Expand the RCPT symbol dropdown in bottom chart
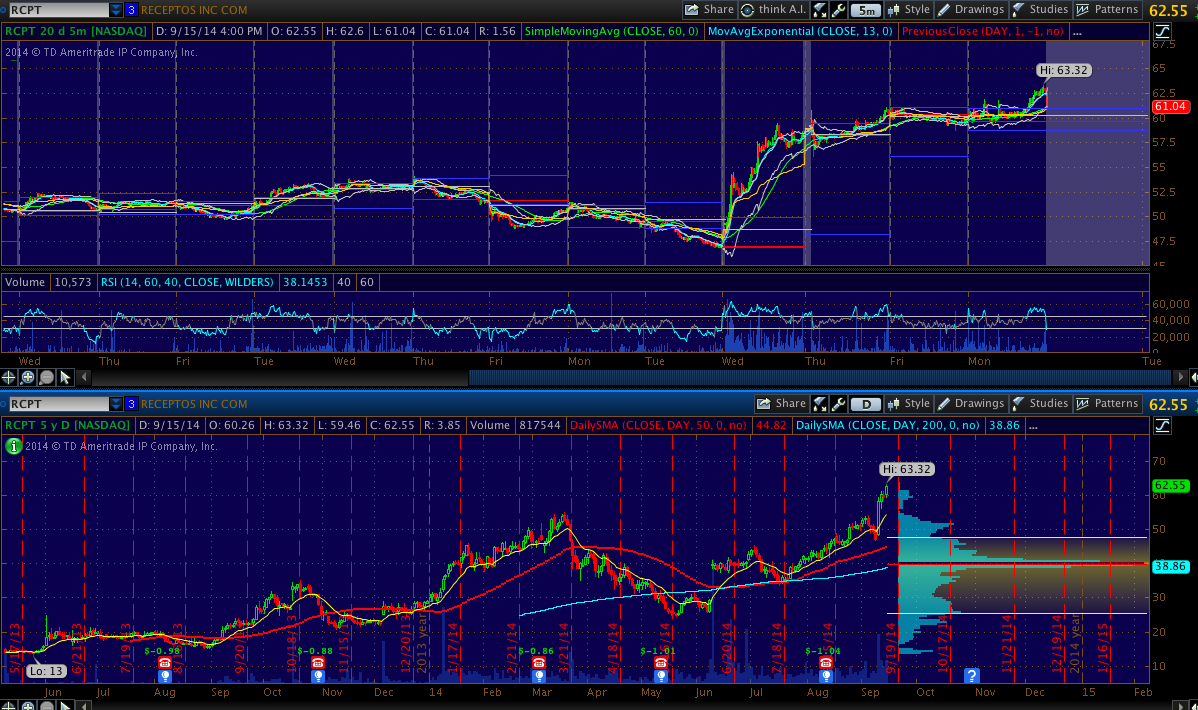1198x710 pixels. click(116, 404)
